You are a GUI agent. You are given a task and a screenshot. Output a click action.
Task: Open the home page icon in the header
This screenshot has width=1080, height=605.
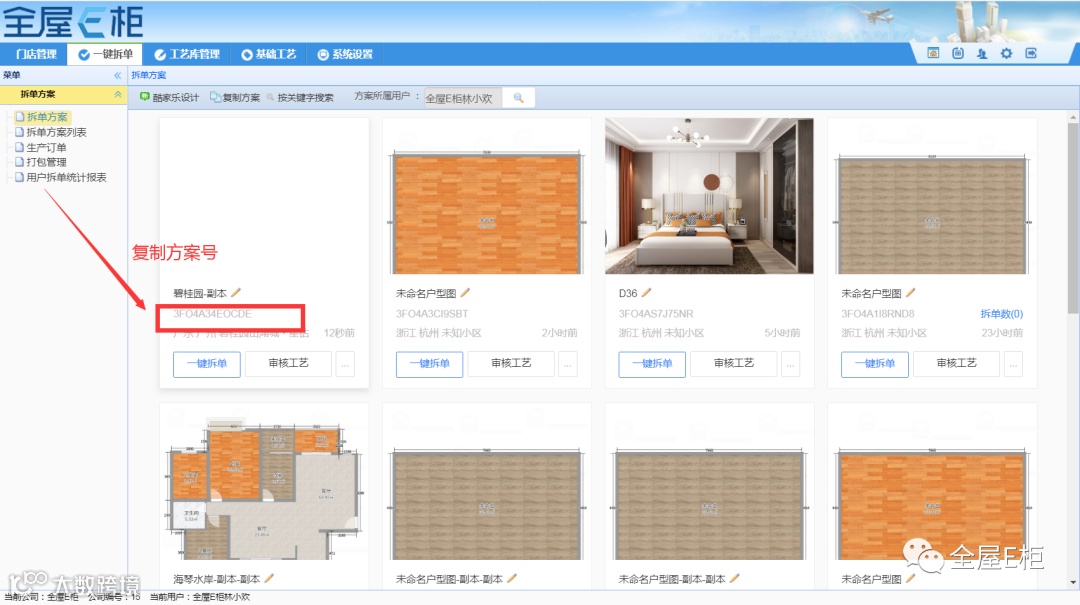933,53
